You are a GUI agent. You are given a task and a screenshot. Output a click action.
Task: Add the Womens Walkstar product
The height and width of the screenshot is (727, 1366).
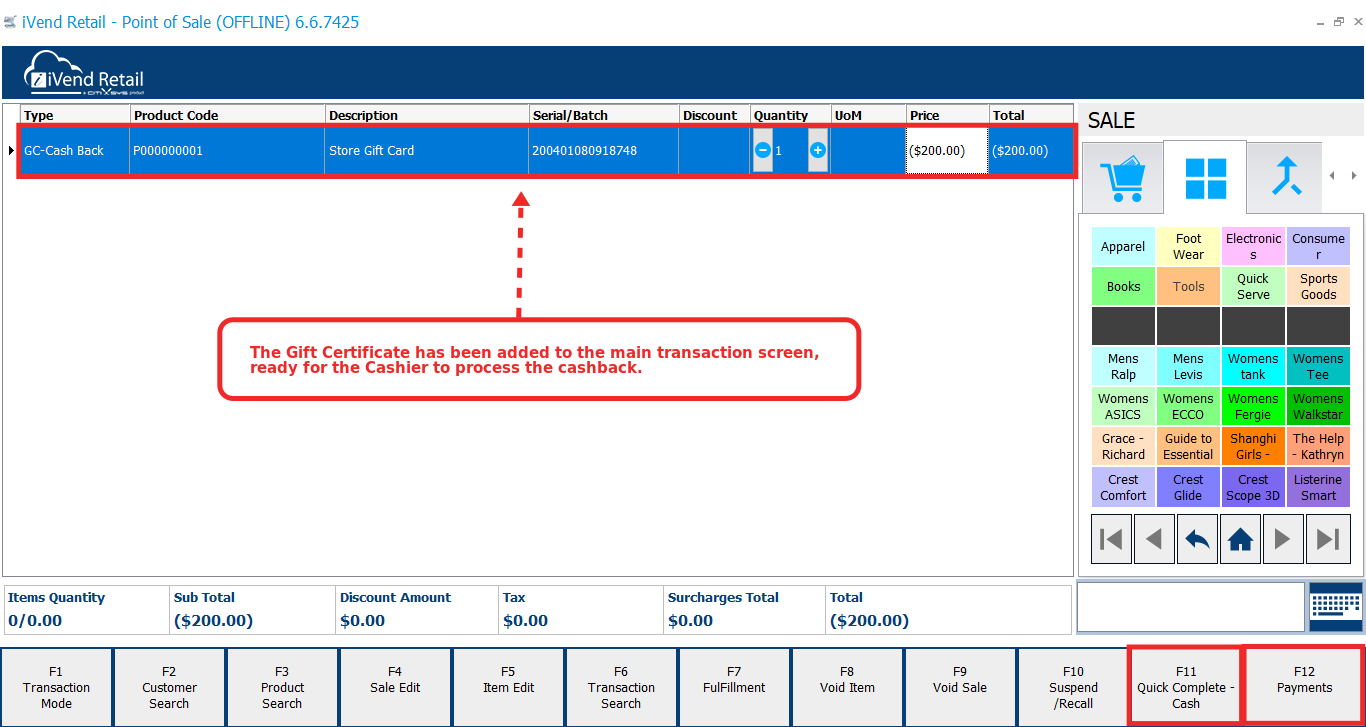[x=1318, y=406]
